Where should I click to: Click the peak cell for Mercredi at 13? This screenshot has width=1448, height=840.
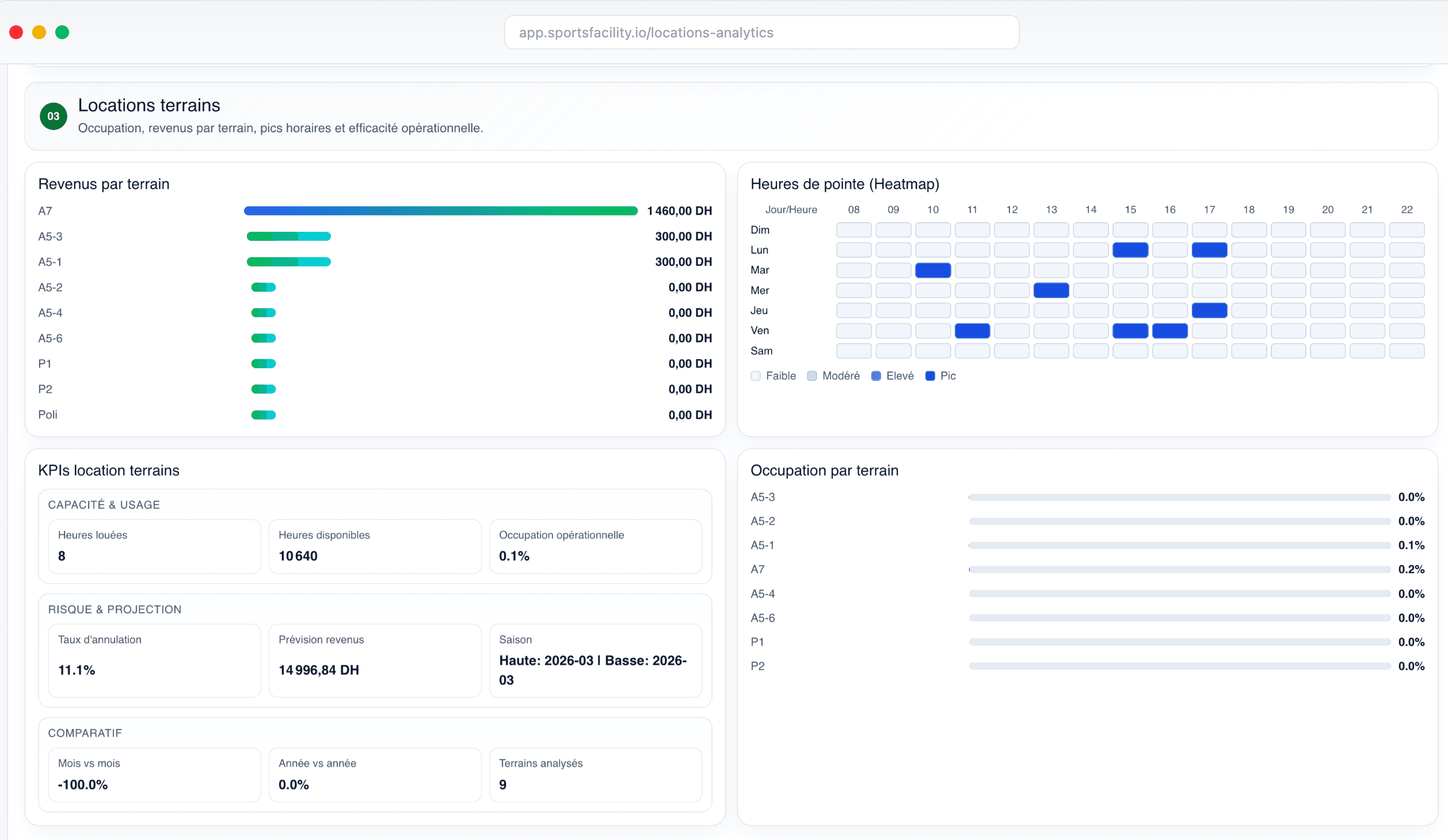[1051, 291]
